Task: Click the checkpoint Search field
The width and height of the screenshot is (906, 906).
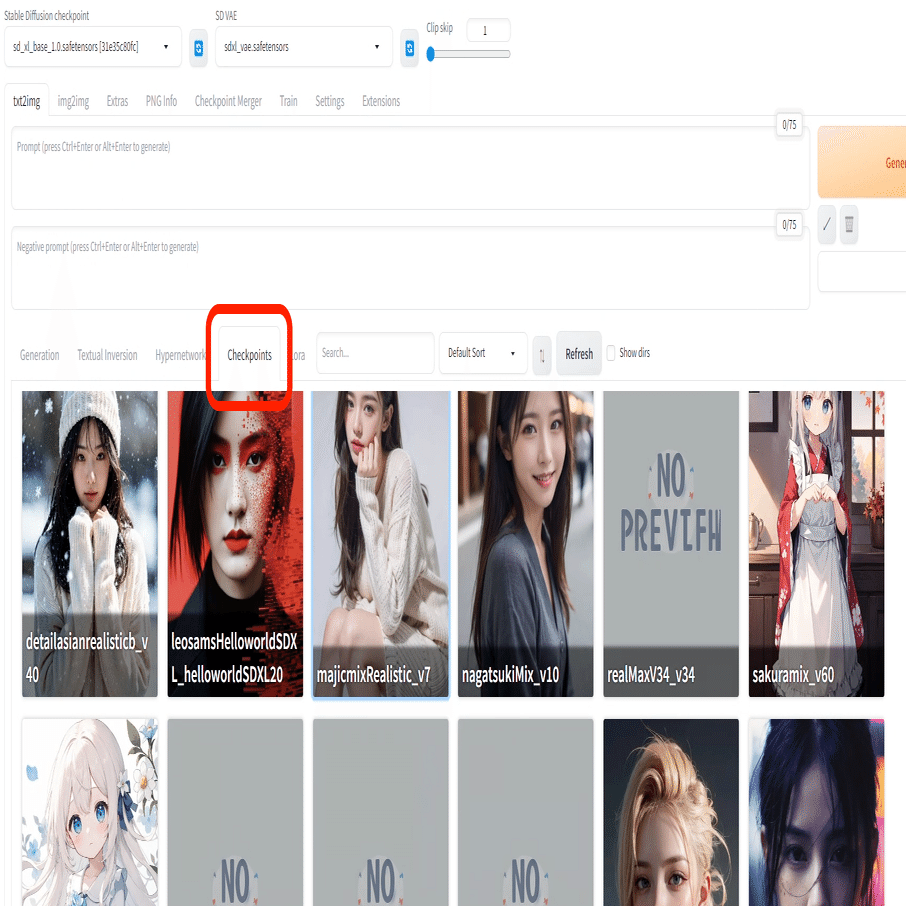Action: click(x=375, y=353)
